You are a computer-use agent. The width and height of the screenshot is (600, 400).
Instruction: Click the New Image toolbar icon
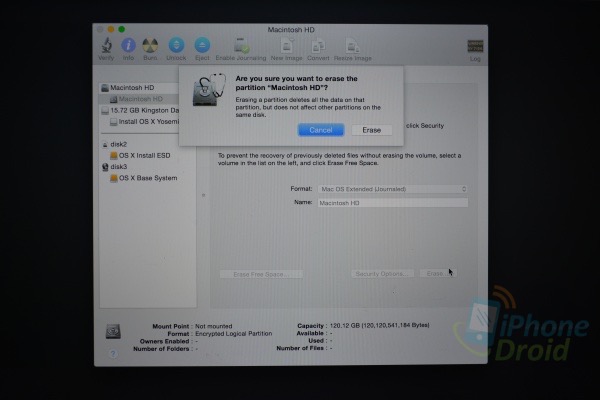tap(287, 49)
